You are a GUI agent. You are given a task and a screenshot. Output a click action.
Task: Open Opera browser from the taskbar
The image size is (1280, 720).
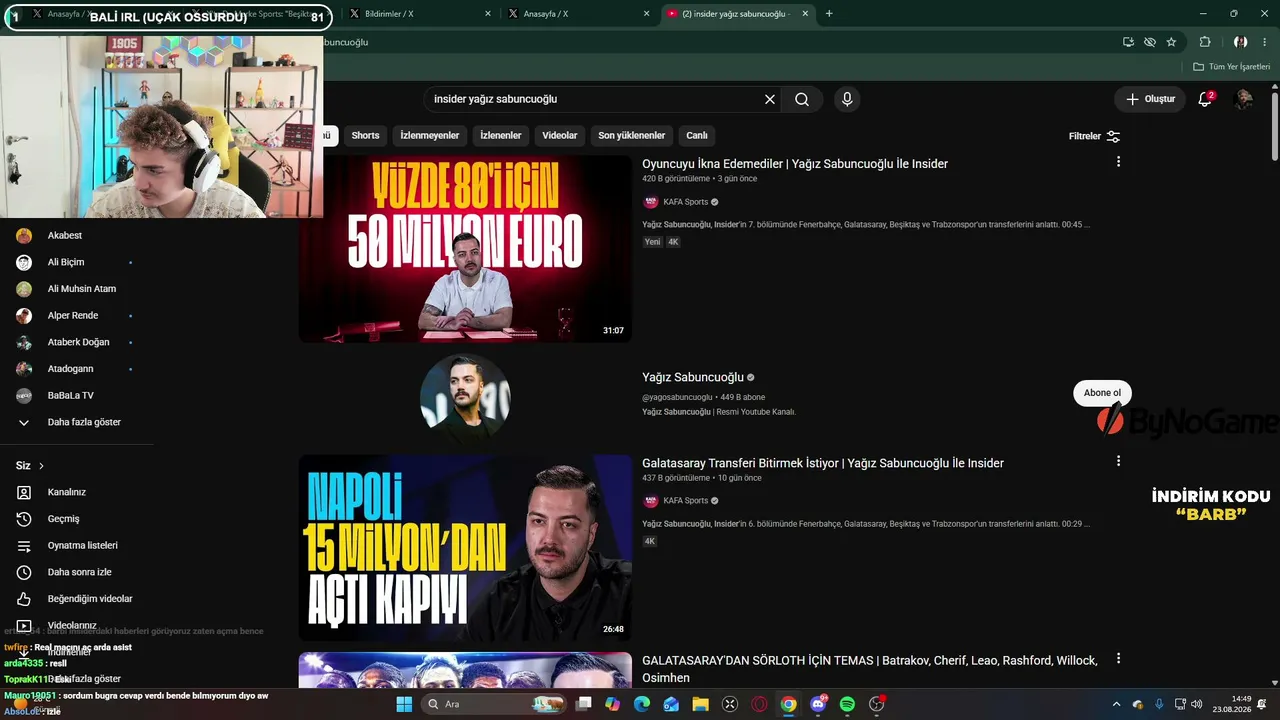coord(759,704)
